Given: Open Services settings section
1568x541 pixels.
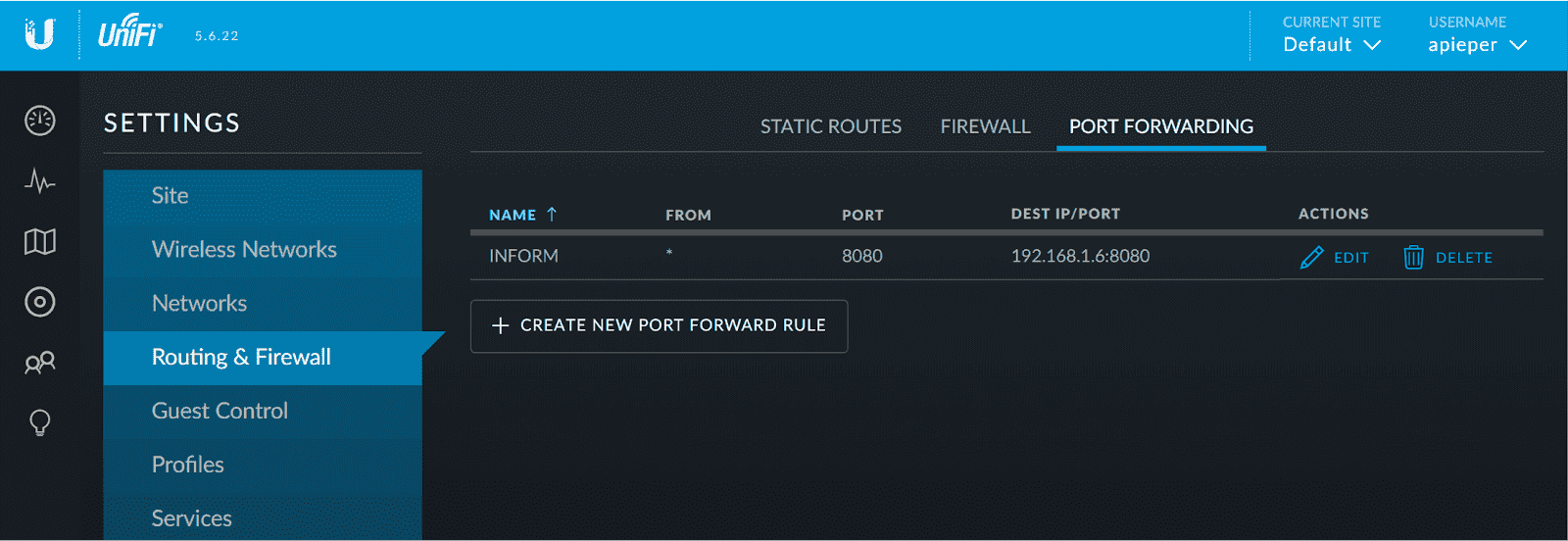Looking at the screenshot, I should click(x=263, y=516).
